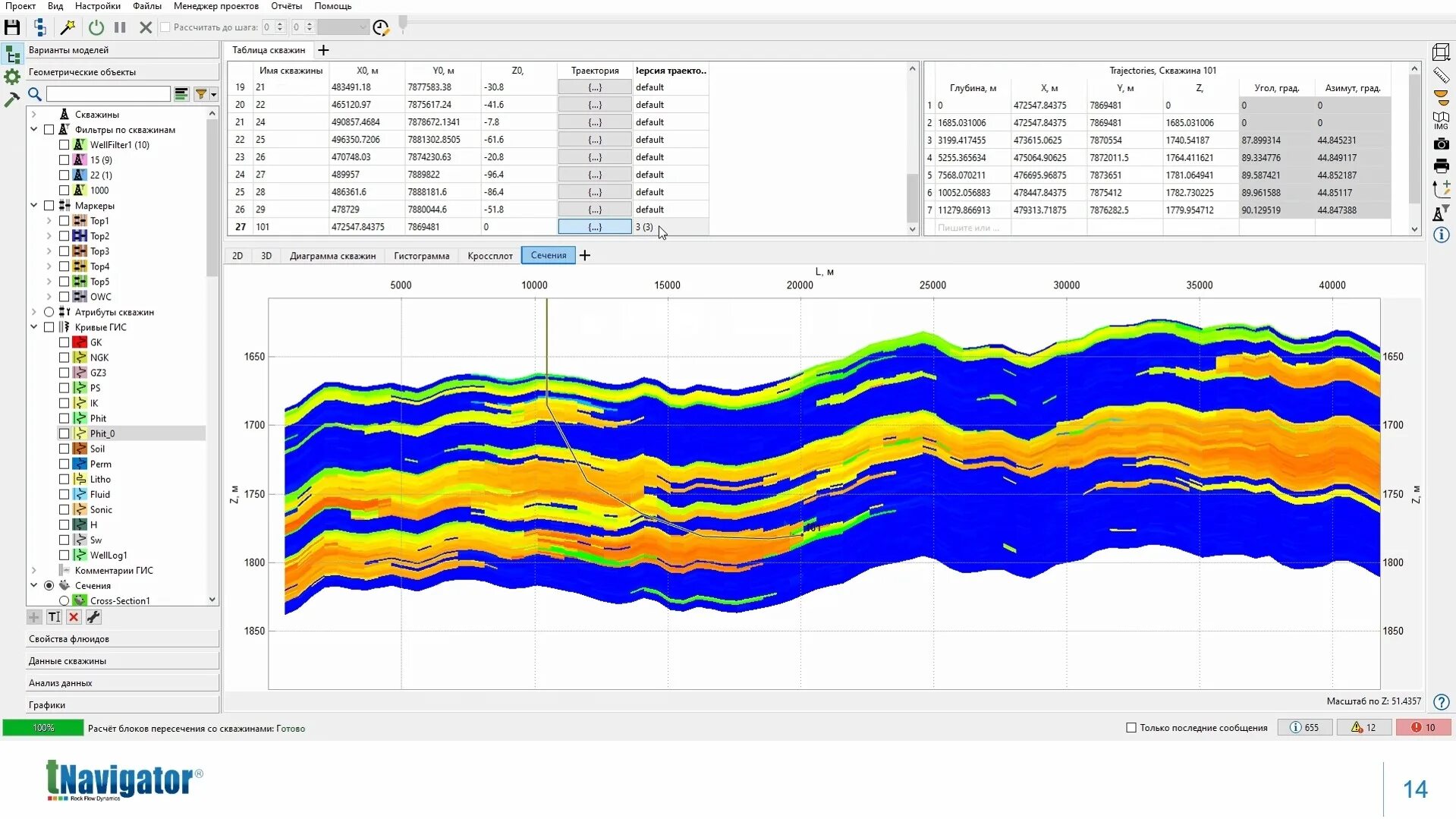Open the Анализ данных panel
Viewport: 1456px width, 819px height.
(122, 683)
